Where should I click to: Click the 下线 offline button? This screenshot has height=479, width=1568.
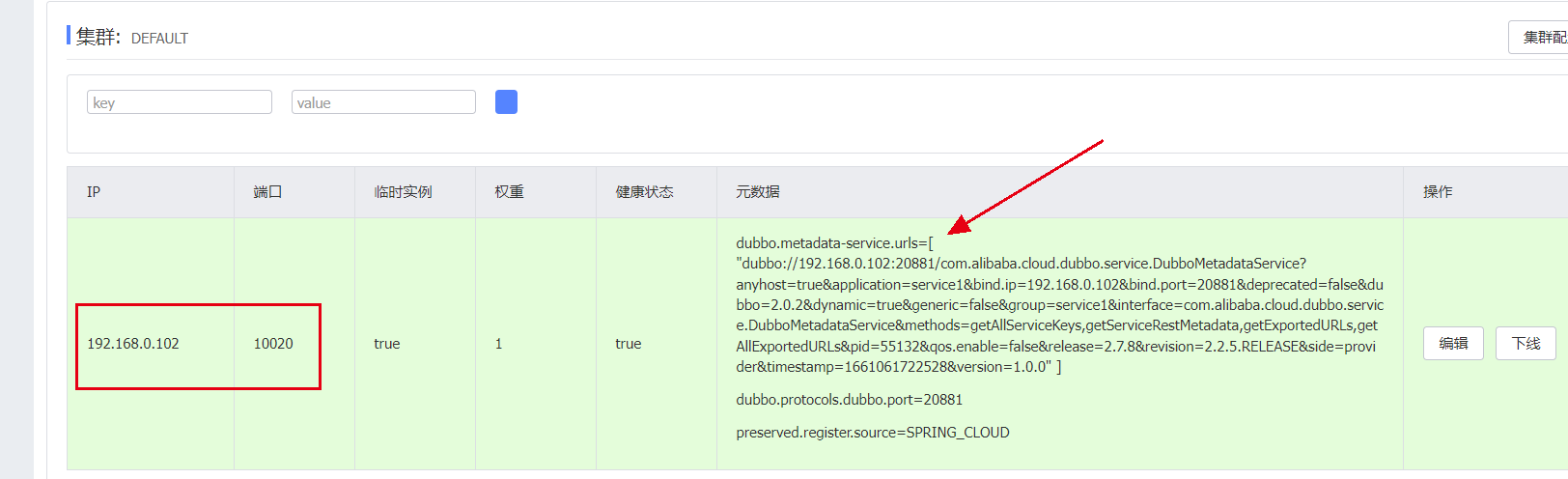pyautogui.click(x=1526, y=344)
